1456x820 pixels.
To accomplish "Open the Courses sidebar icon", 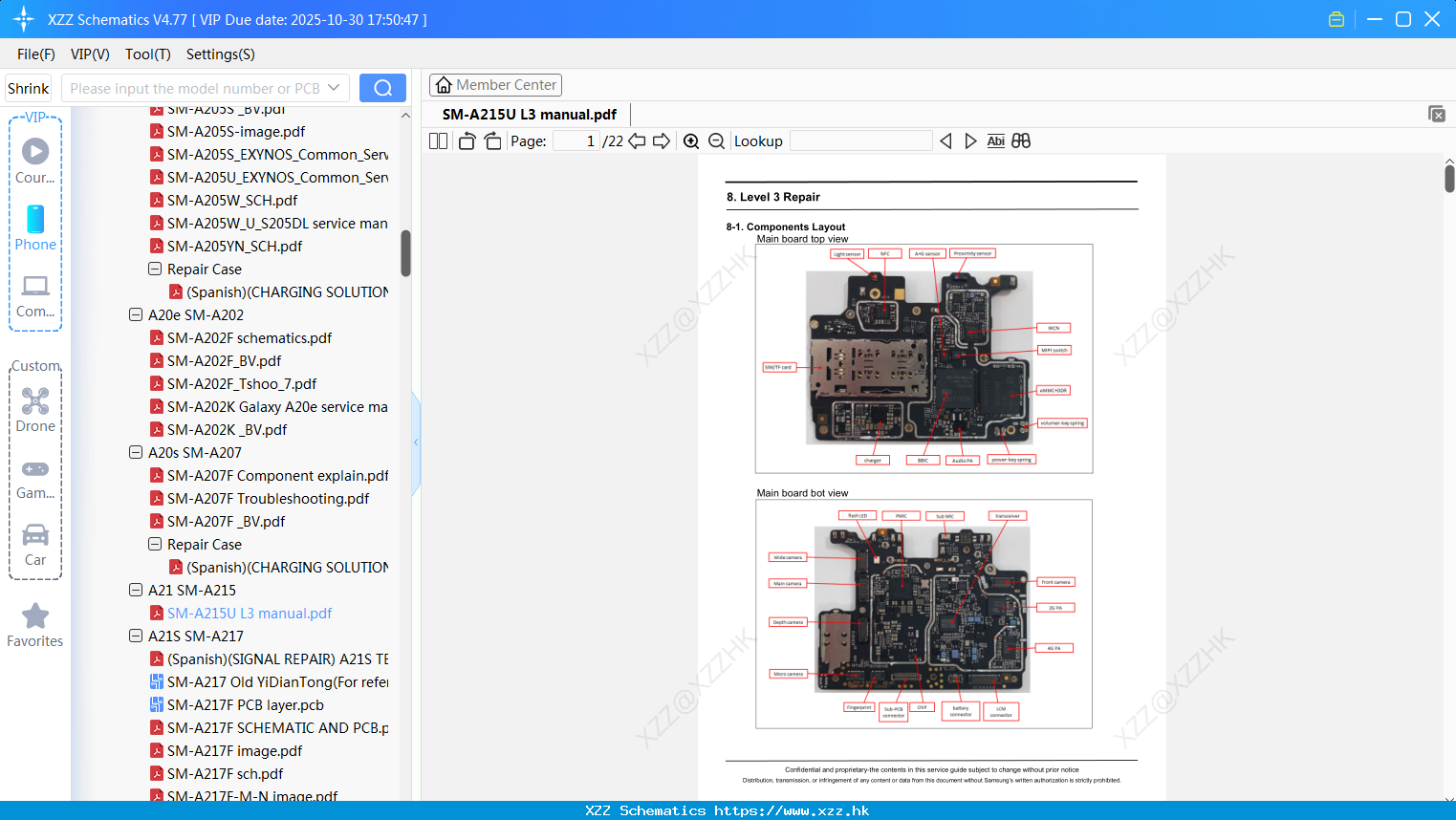I will [x=35, y=161].
